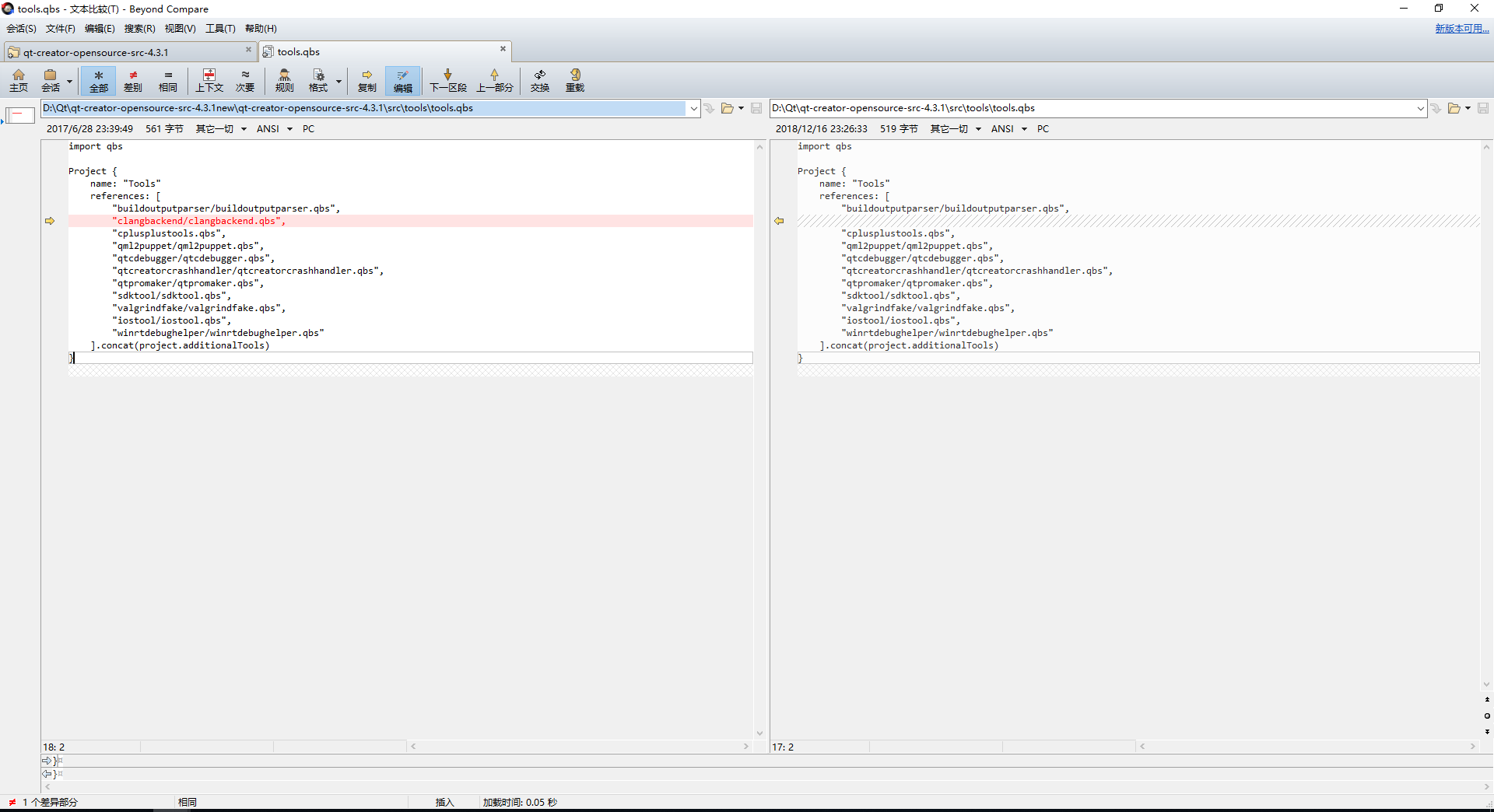Click the 复制 (Copy) toolbar icon
The image size is (1494, 812).
click(366, 81)
